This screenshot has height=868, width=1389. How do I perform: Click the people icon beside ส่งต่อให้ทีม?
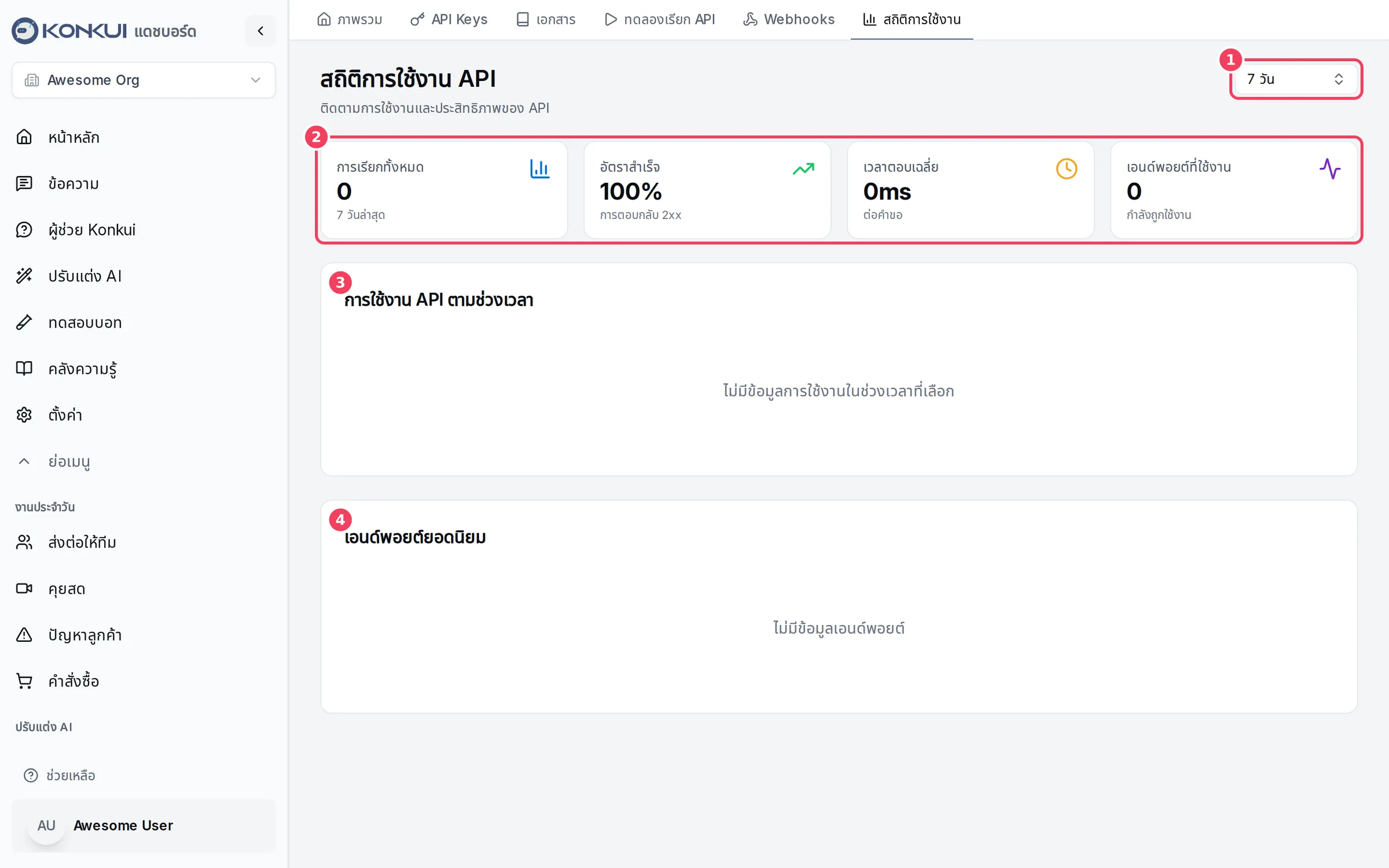pos(24,542)
